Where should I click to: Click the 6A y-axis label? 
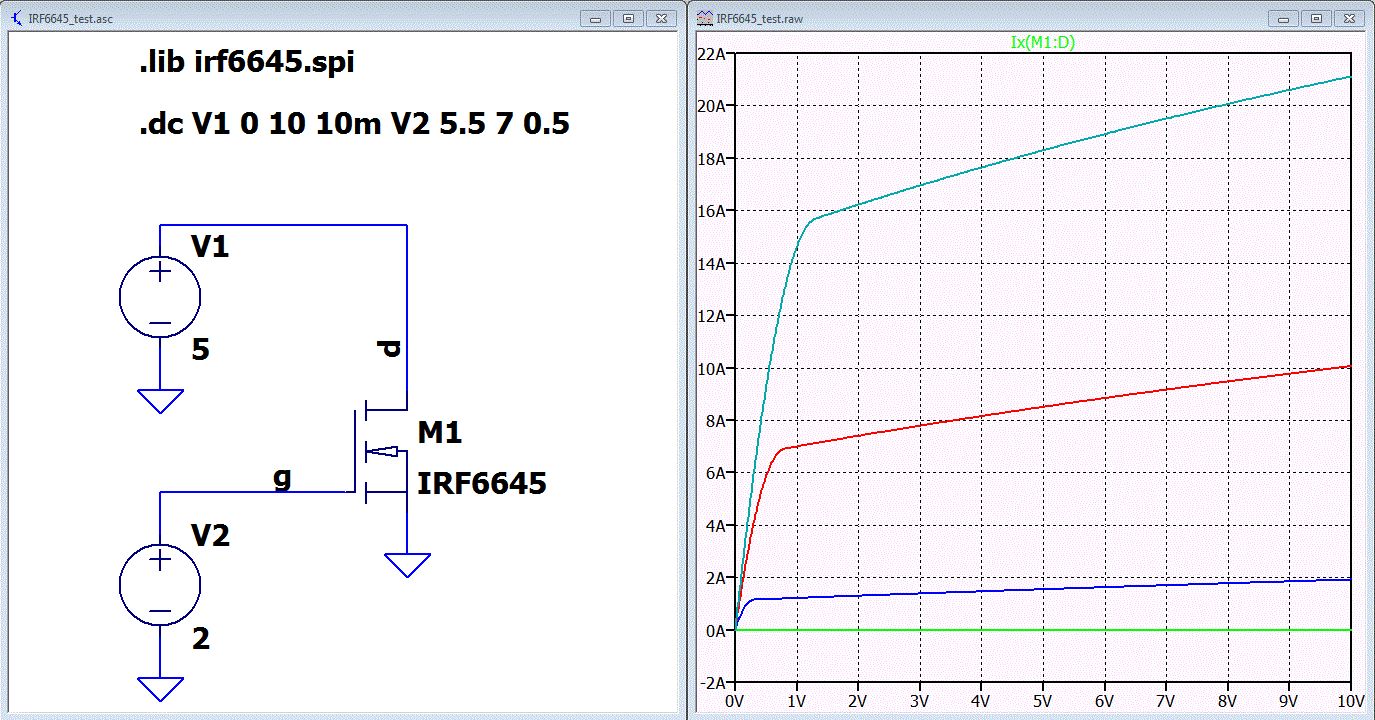pos(715,474)
